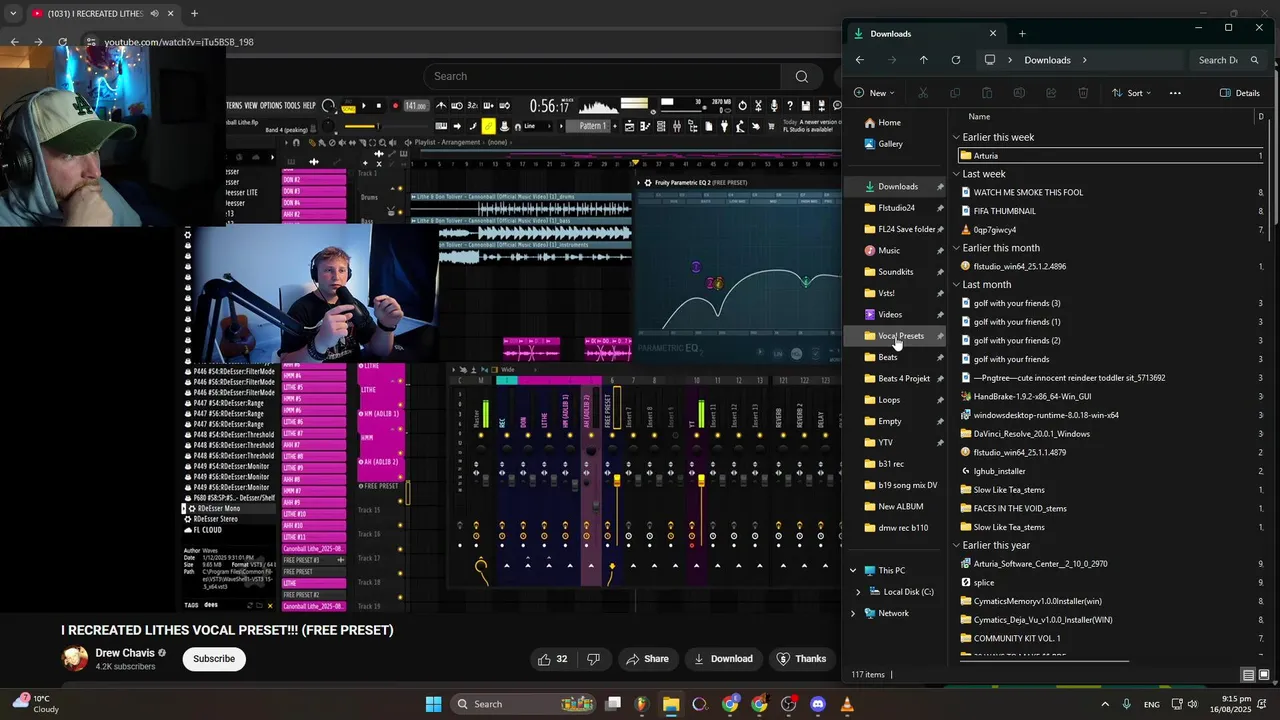This screenshot has width=1280, height=720.
Task: Open File Explorer from the taskbar
Action: [x=670, y=704]
